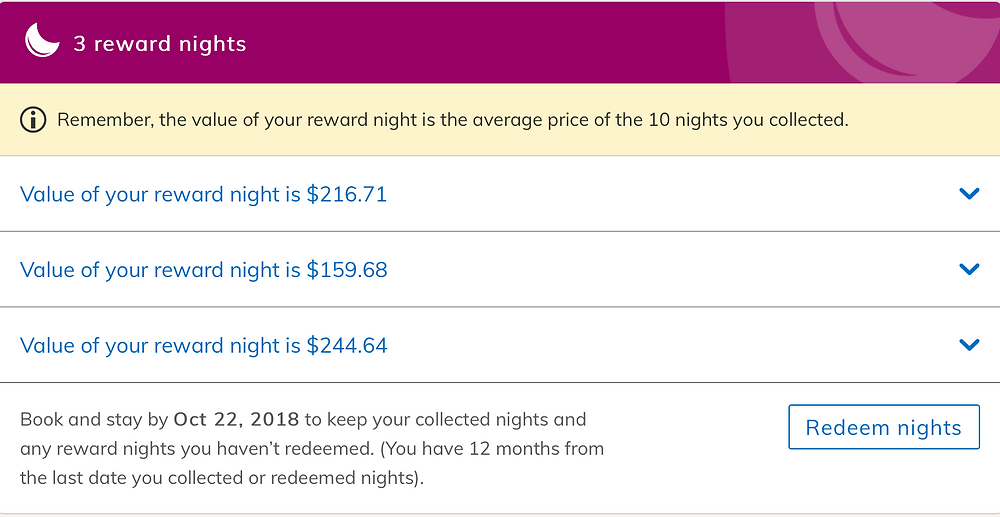1000x517 pixels.
Task: Open the reward night valued at $159.68
Action: 500,269
